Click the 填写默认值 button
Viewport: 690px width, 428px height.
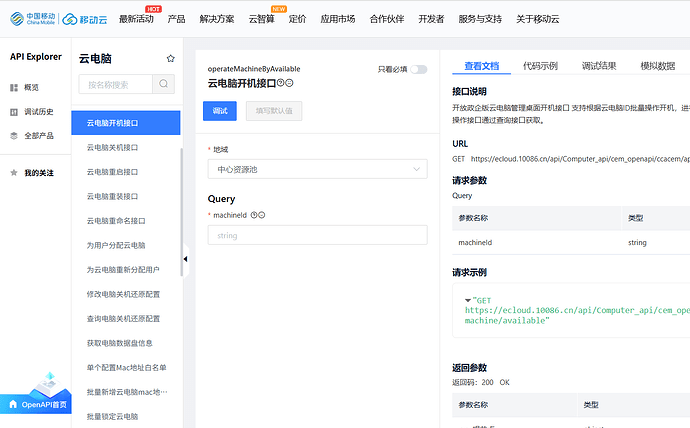click(274, 111)
